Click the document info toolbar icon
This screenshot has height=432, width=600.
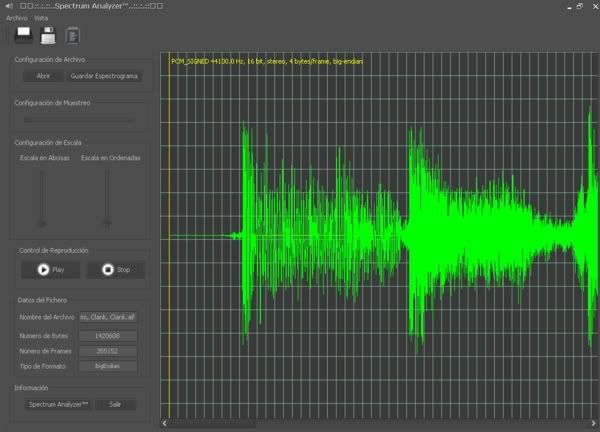tap(72, 36)
